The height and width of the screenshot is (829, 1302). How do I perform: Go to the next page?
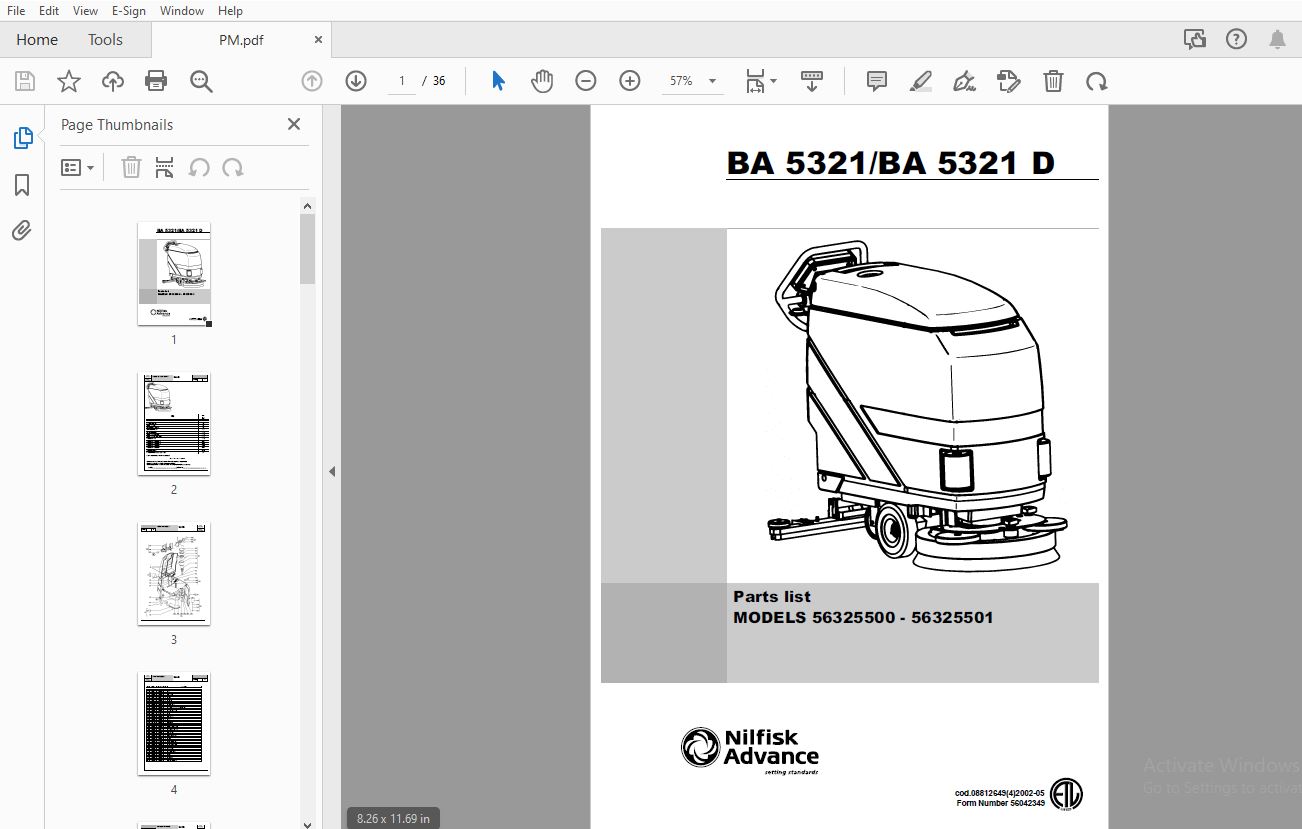pyautogui.click(x=356, y=81)
